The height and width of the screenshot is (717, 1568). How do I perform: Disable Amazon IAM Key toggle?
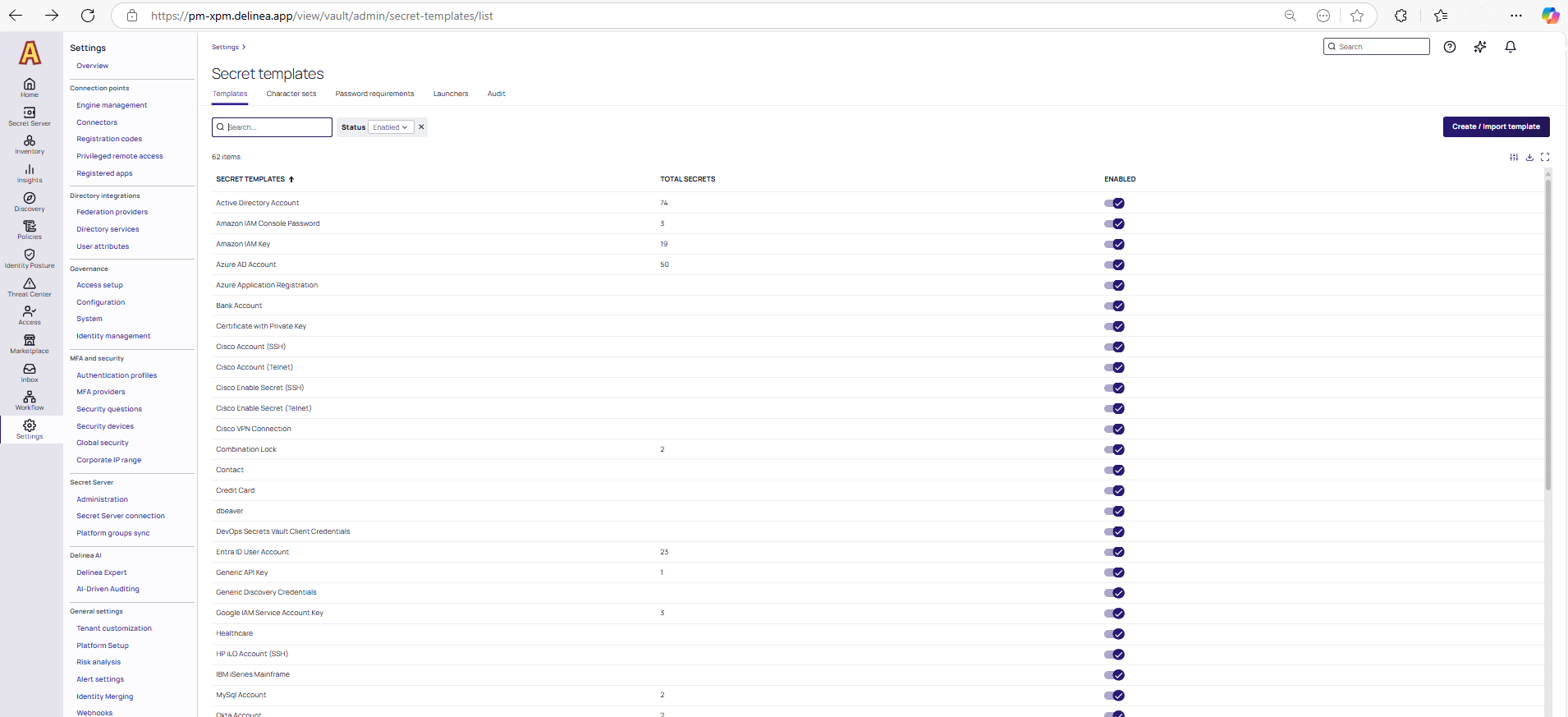point(1114,244)
